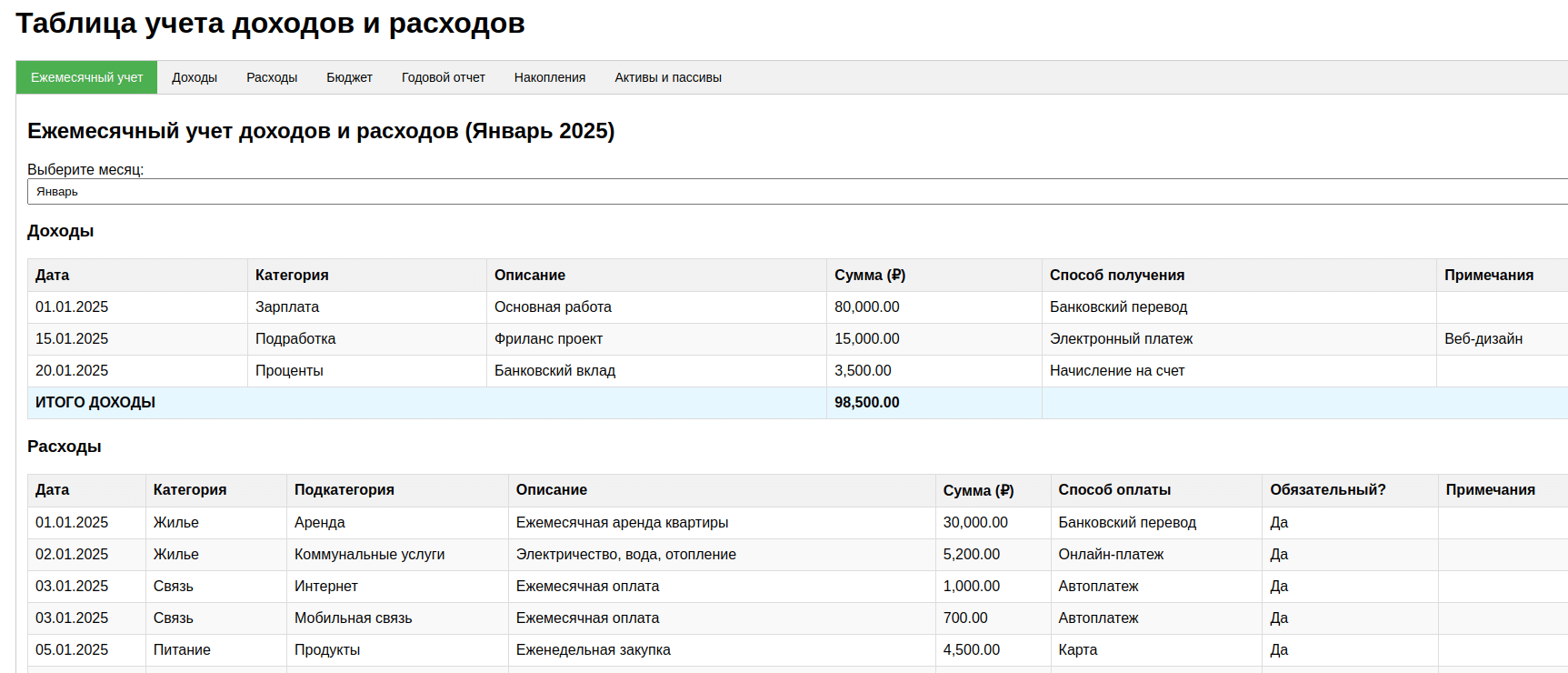Select the 80,000.00 income amount cell

pyautogui.click(x=866, y=307)
